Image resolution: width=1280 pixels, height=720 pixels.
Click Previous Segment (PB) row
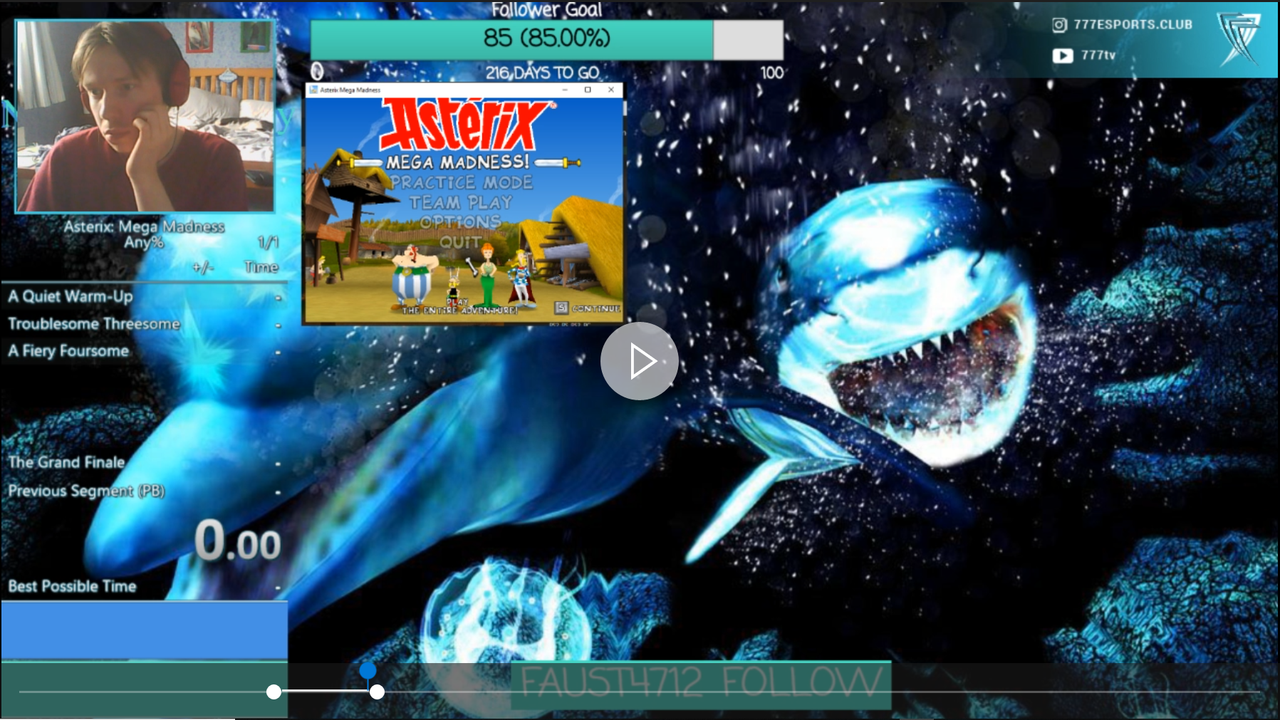click(144, 491)
